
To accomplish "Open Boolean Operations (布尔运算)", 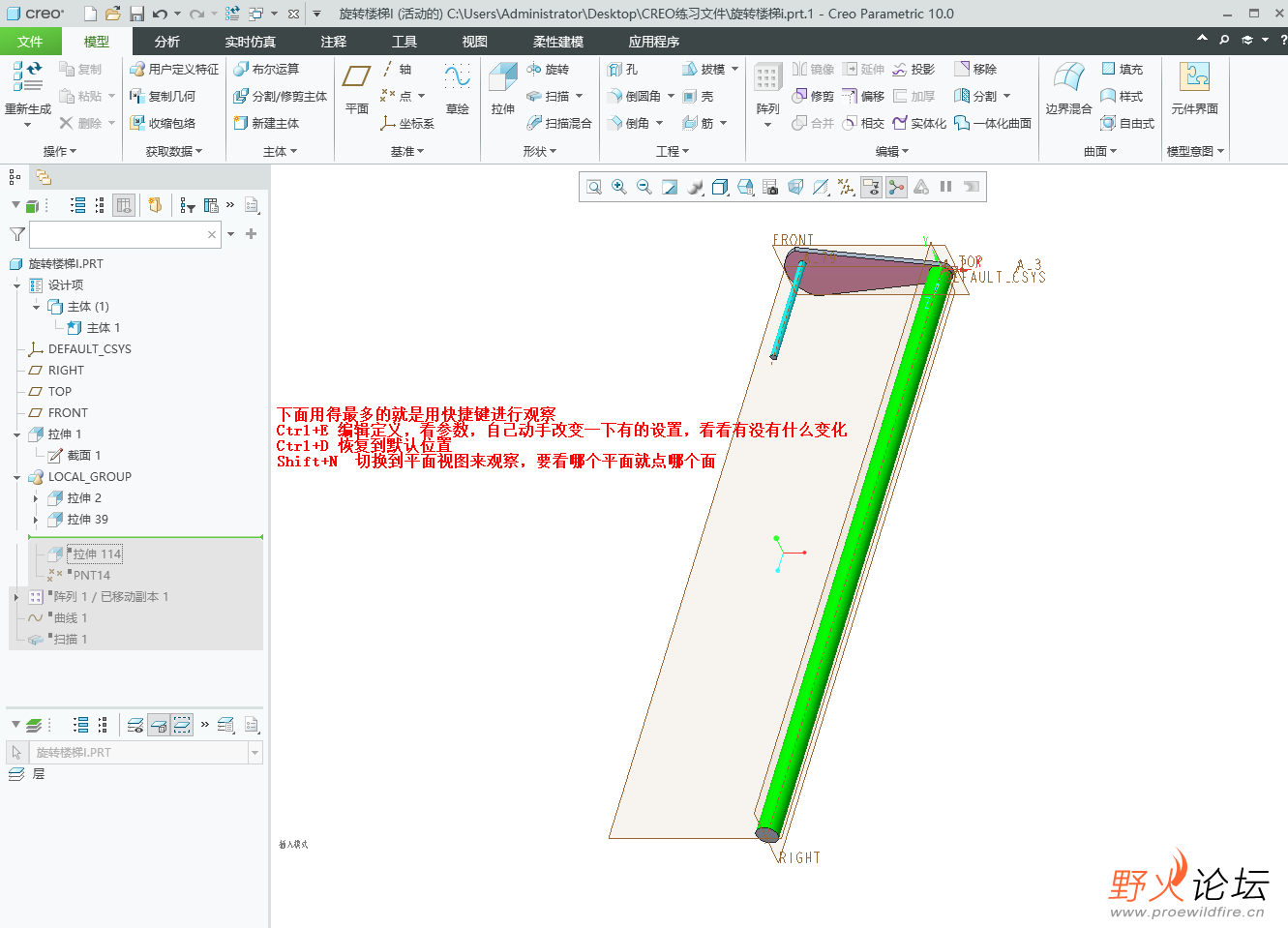I will click(267, 70).
